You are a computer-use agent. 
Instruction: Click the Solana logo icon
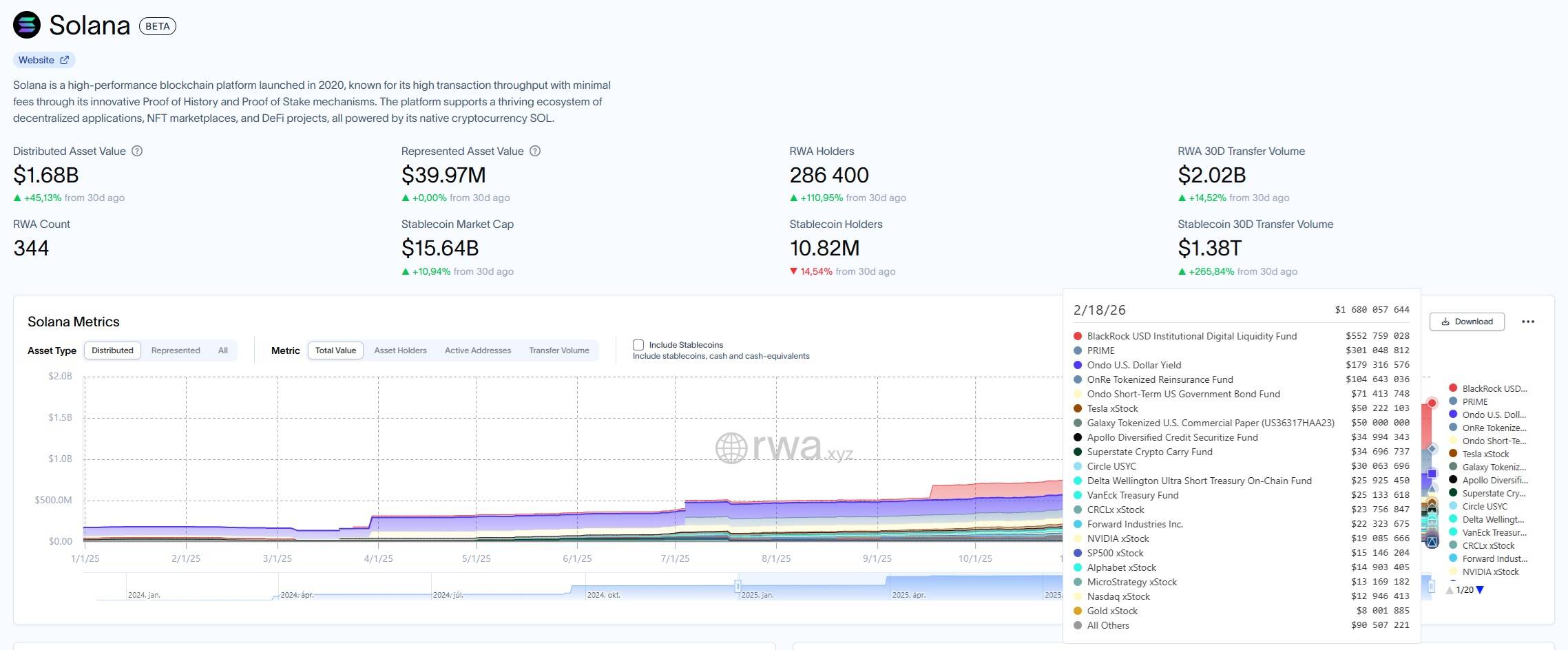pos(27,25)
